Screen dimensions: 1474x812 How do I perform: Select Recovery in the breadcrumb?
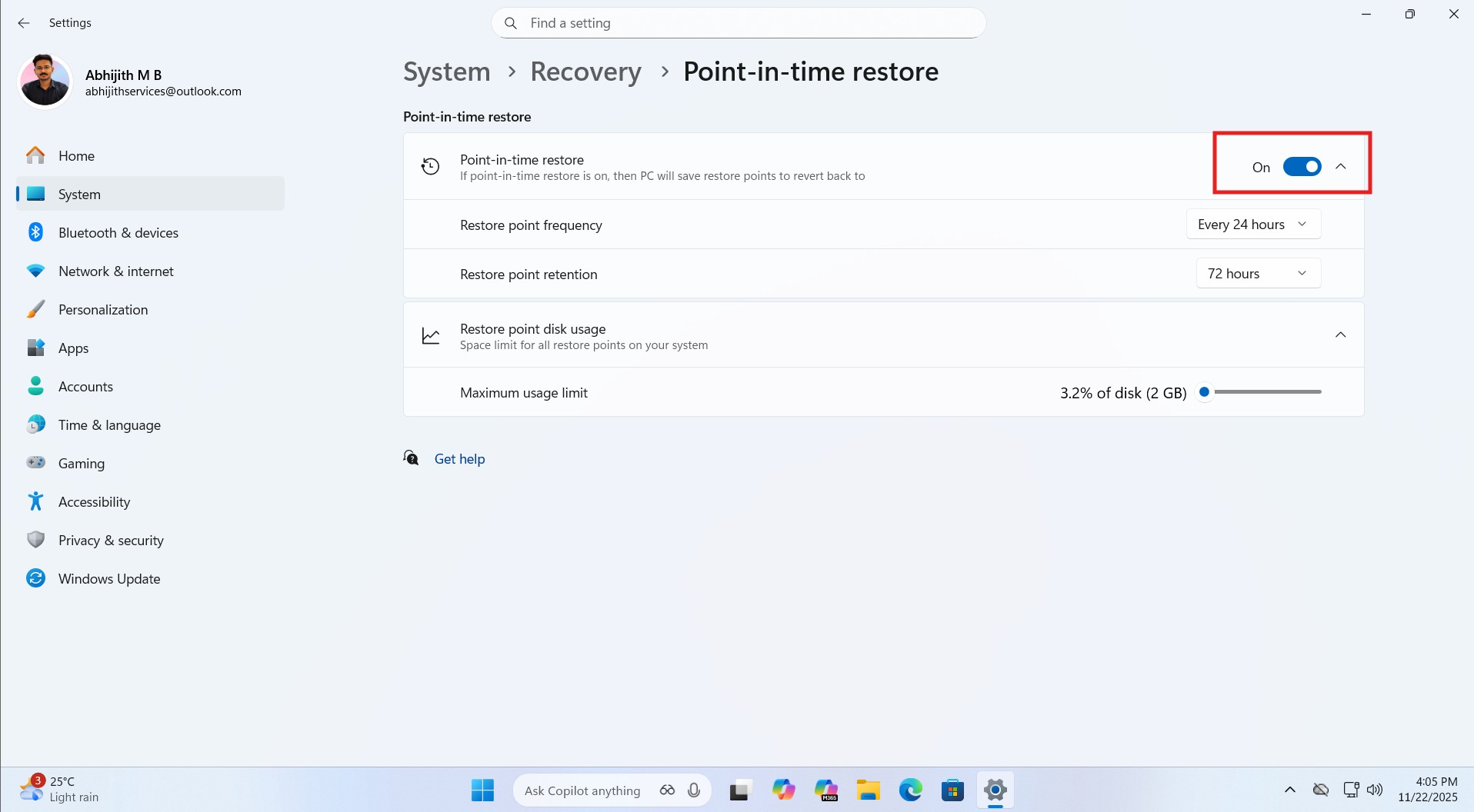tap(585, 72)
